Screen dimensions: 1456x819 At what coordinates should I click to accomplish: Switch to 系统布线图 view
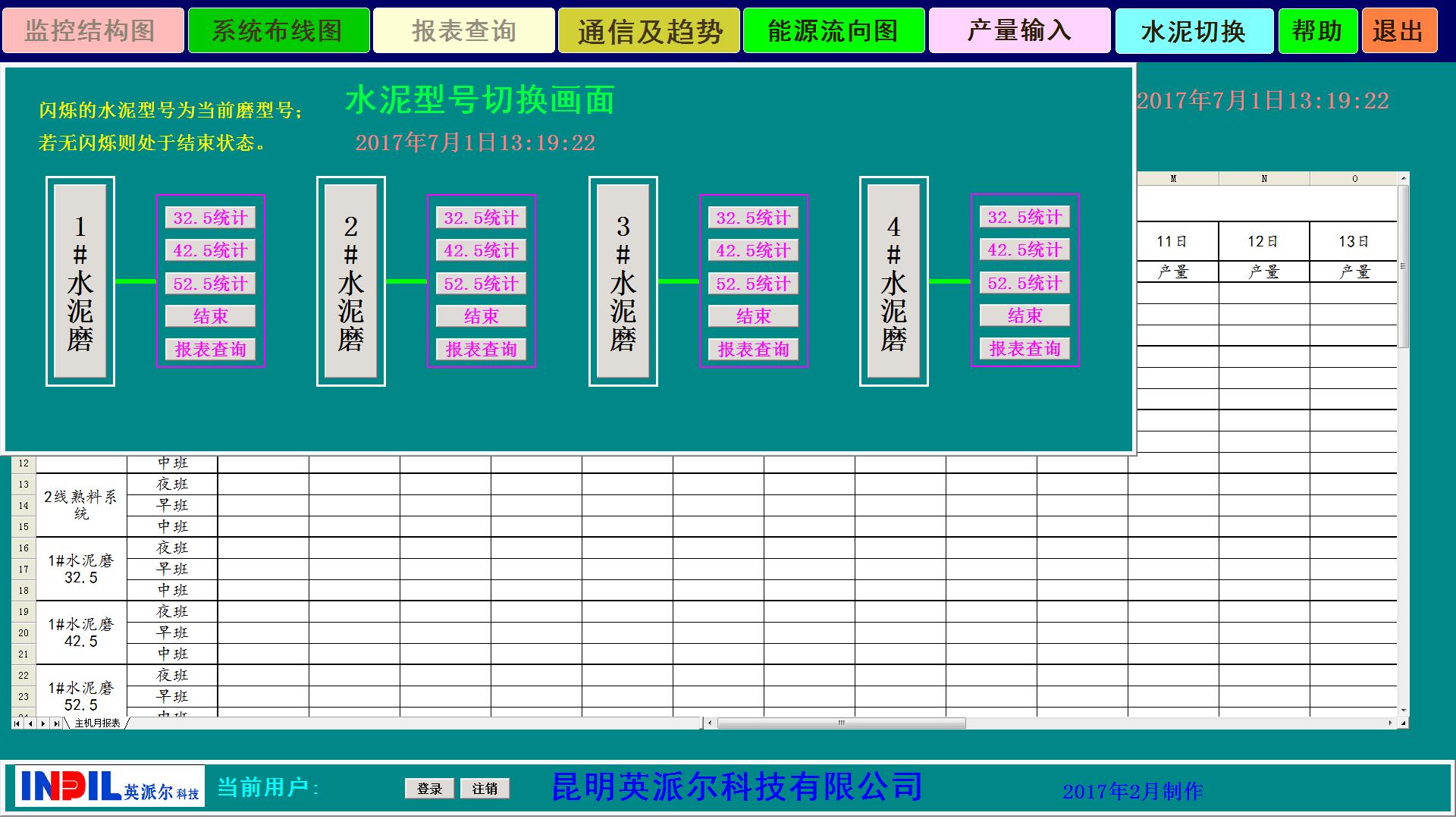[x=278, y=31]
